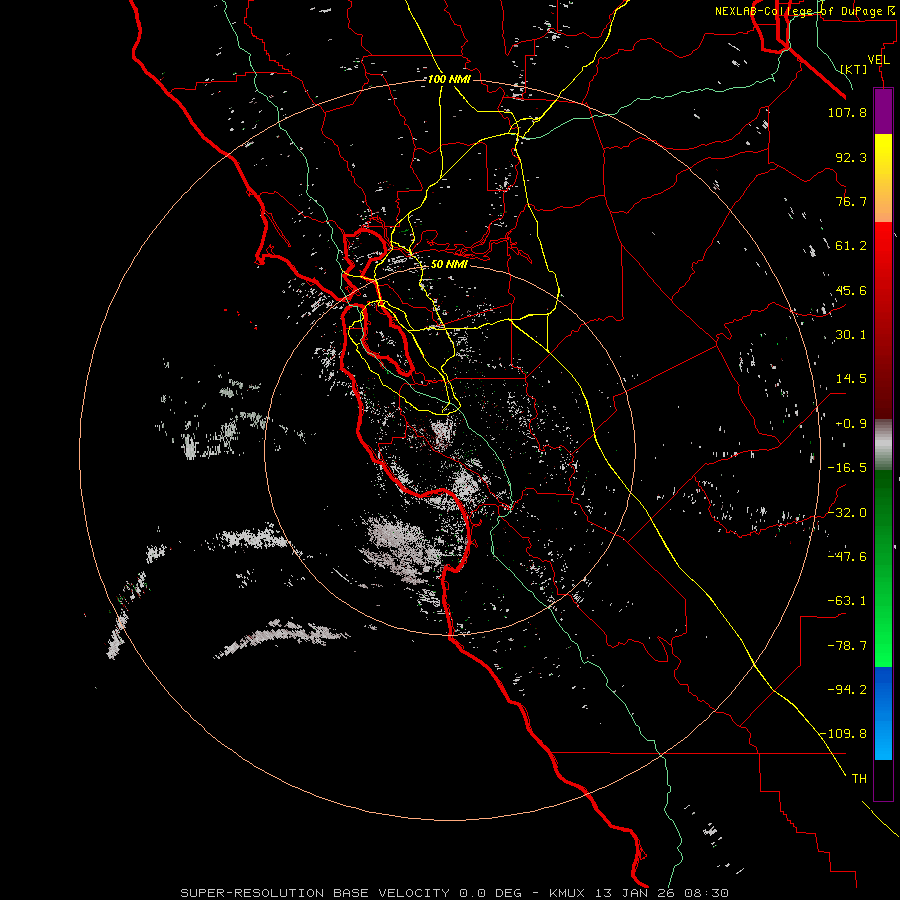Click the '100 NMI' range ring label
Image resolution: width=900 pixels, height=900 pixels.
449,79
